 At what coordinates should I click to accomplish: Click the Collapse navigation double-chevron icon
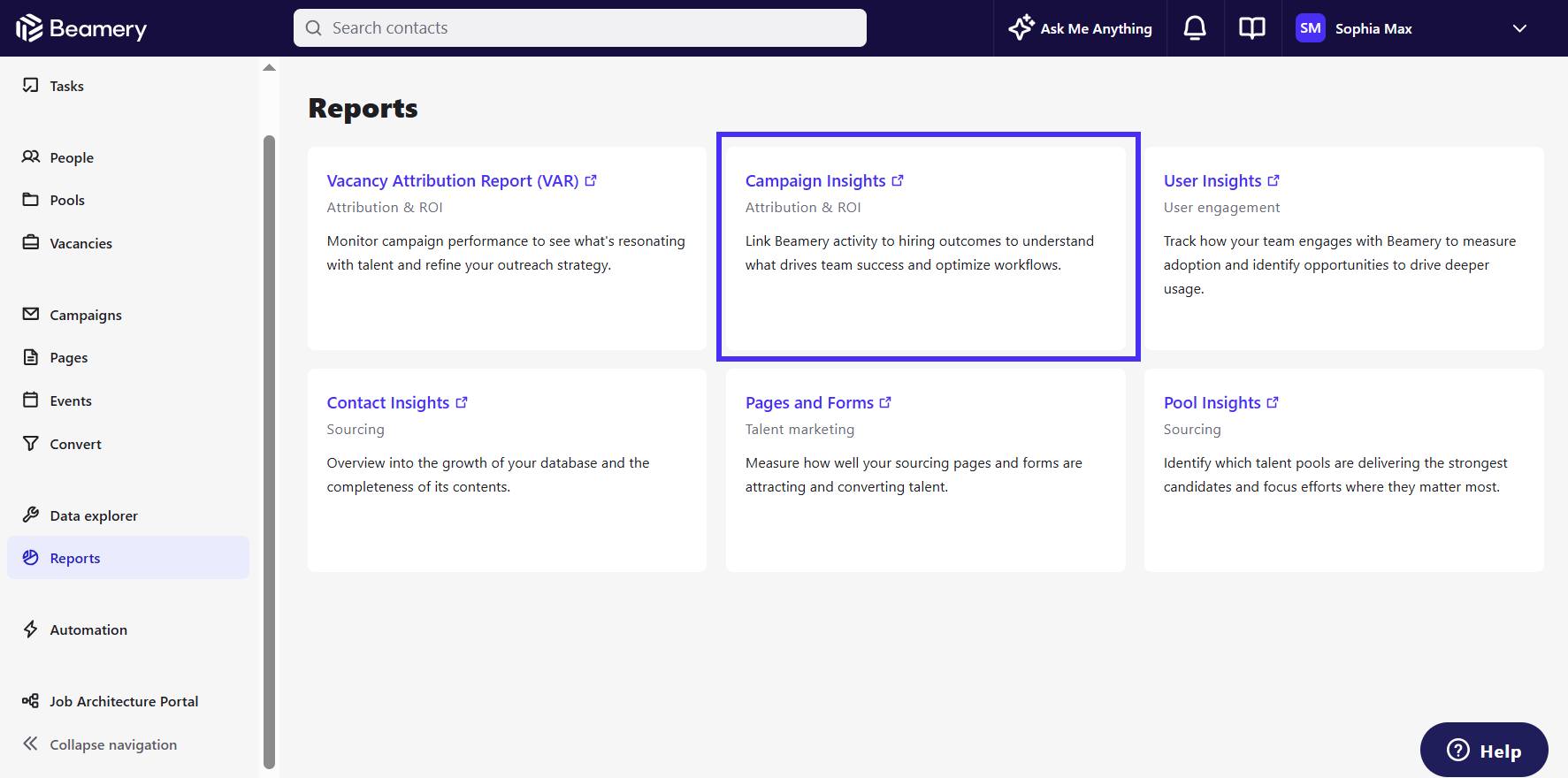(x=31, y=744)
